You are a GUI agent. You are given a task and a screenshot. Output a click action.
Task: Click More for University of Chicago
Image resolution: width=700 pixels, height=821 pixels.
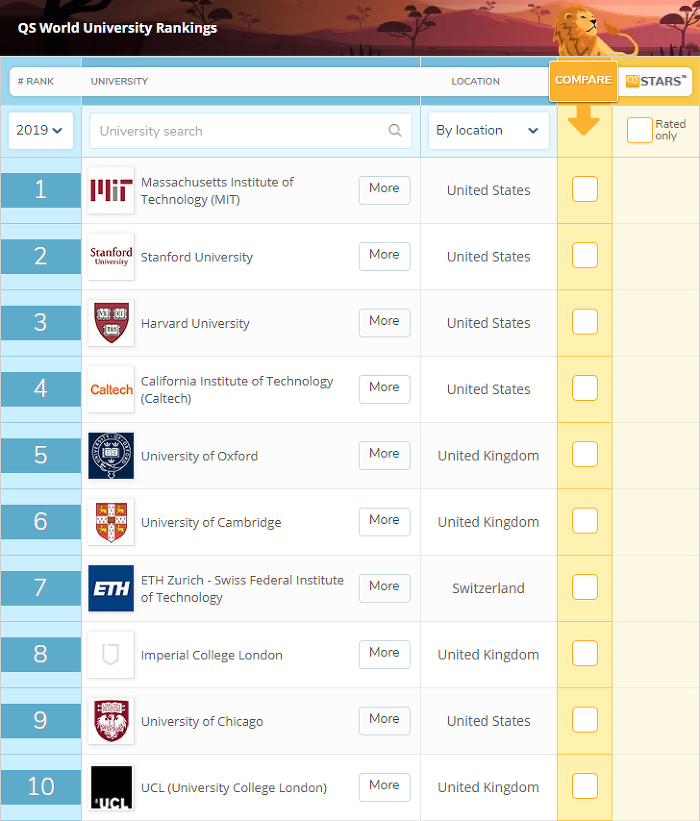click(384, 721)
